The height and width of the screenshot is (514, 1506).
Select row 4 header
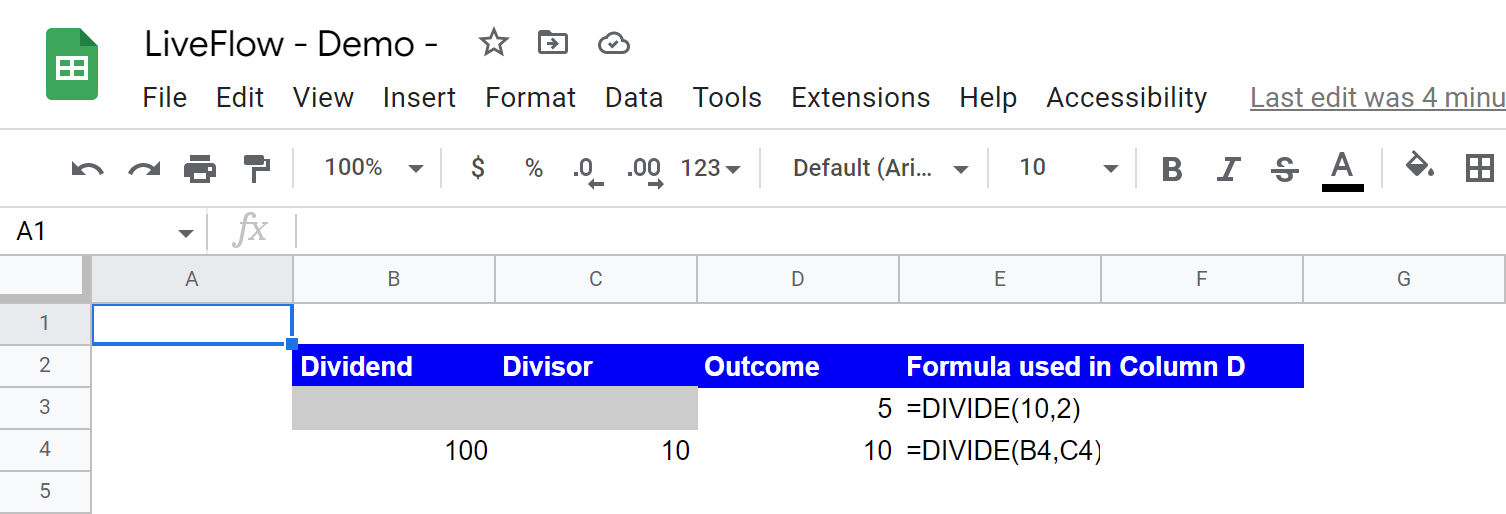(x=44, y=449)
